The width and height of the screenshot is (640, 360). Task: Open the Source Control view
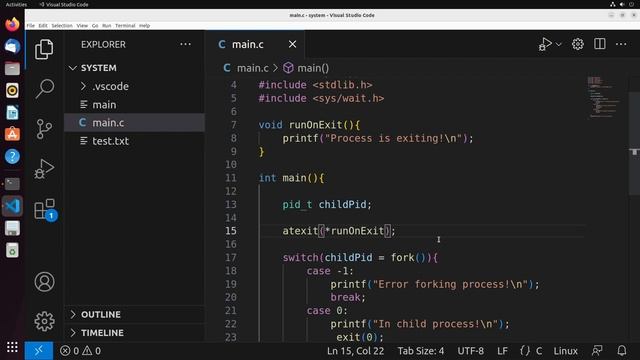coord(44,129)
